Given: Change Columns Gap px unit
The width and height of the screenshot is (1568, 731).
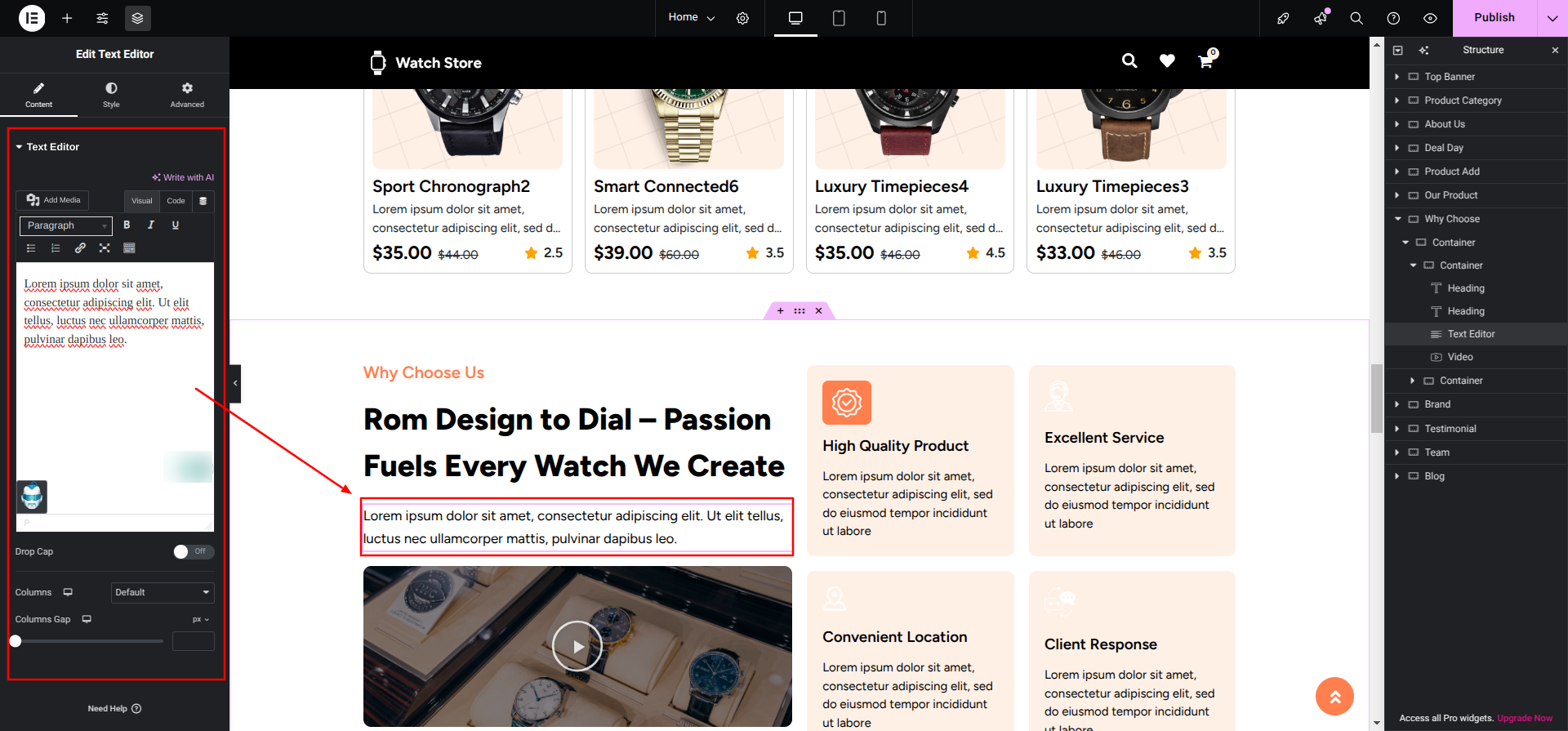Looking at the screenshot, I should coord(201,619).
